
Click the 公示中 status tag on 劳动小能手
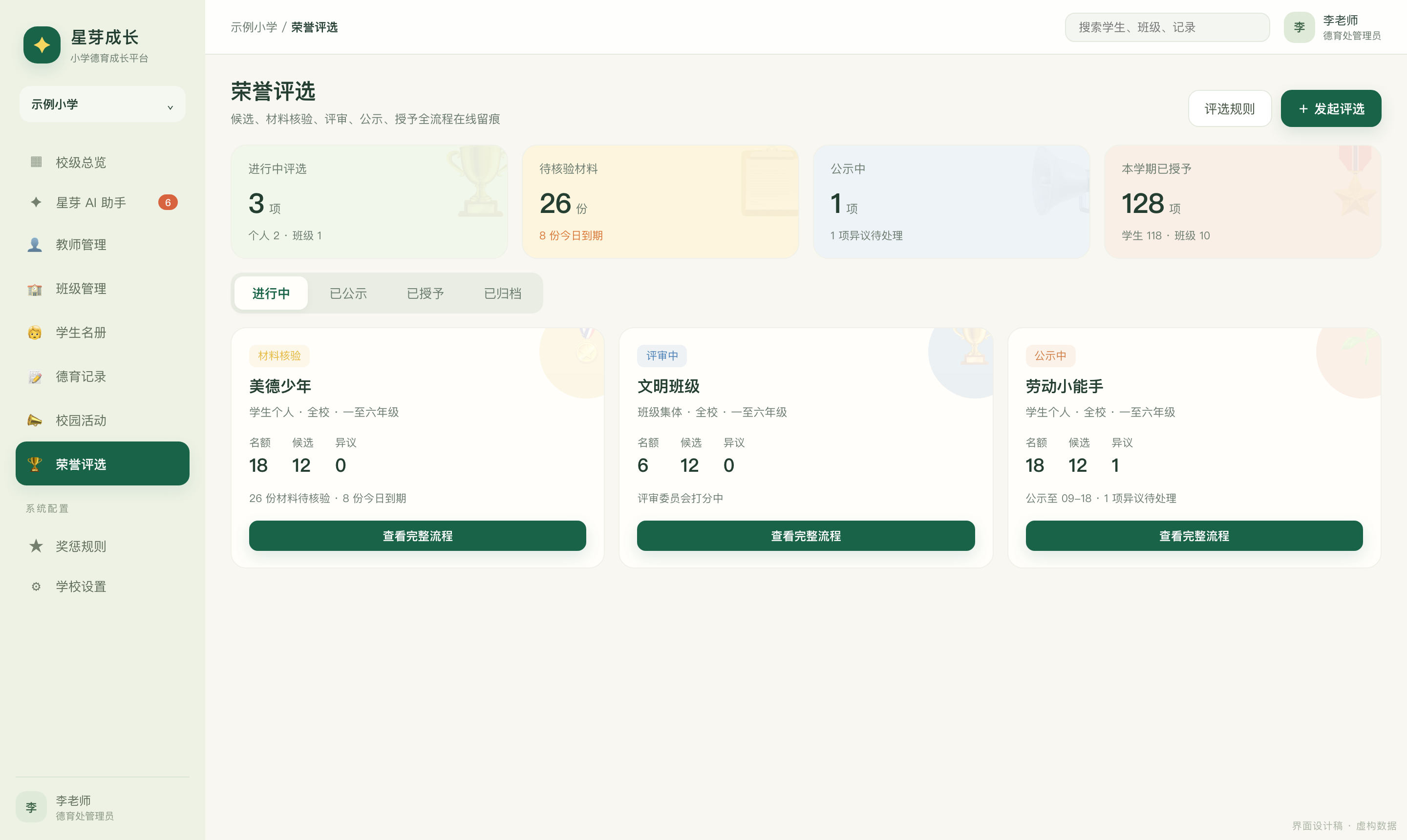click(1050, 356)
